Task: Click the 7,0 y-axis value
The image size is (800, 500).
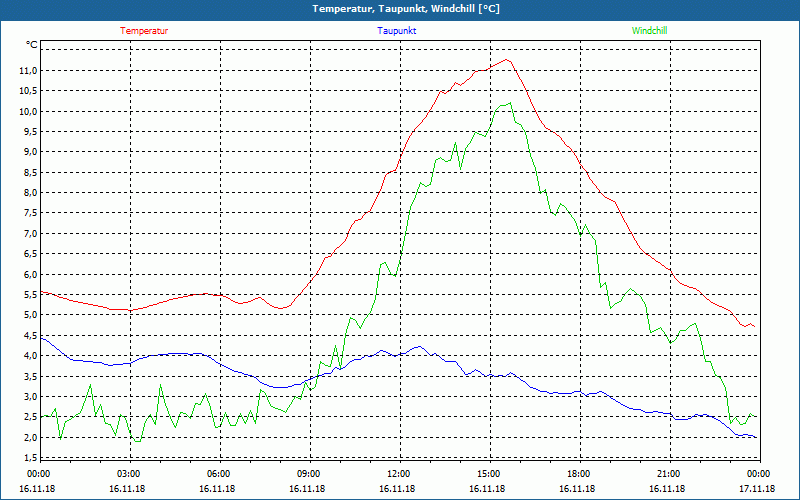Action: (x=30, y=234)
